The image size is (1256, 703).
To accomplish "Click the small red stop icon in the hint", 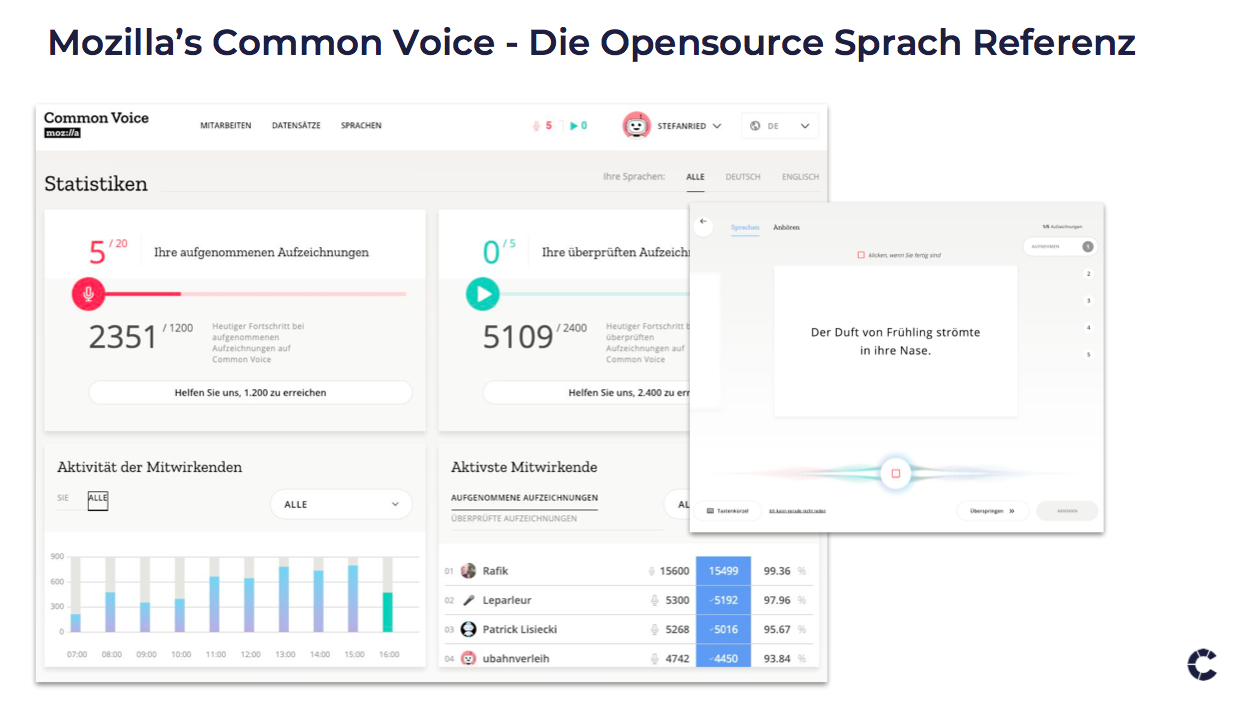I will (861, 255).
